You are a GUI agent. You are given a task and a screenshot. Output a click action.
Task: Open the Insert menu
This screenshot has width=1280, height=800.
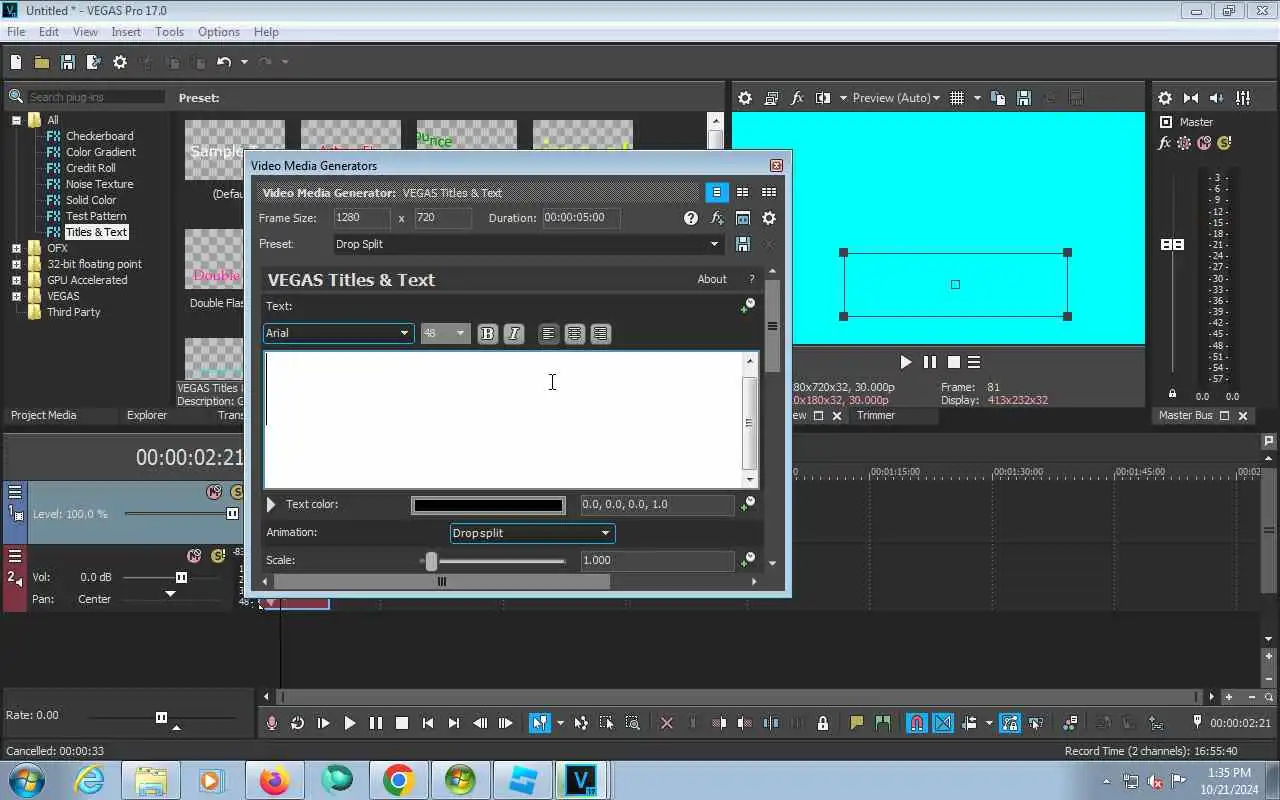126,32
